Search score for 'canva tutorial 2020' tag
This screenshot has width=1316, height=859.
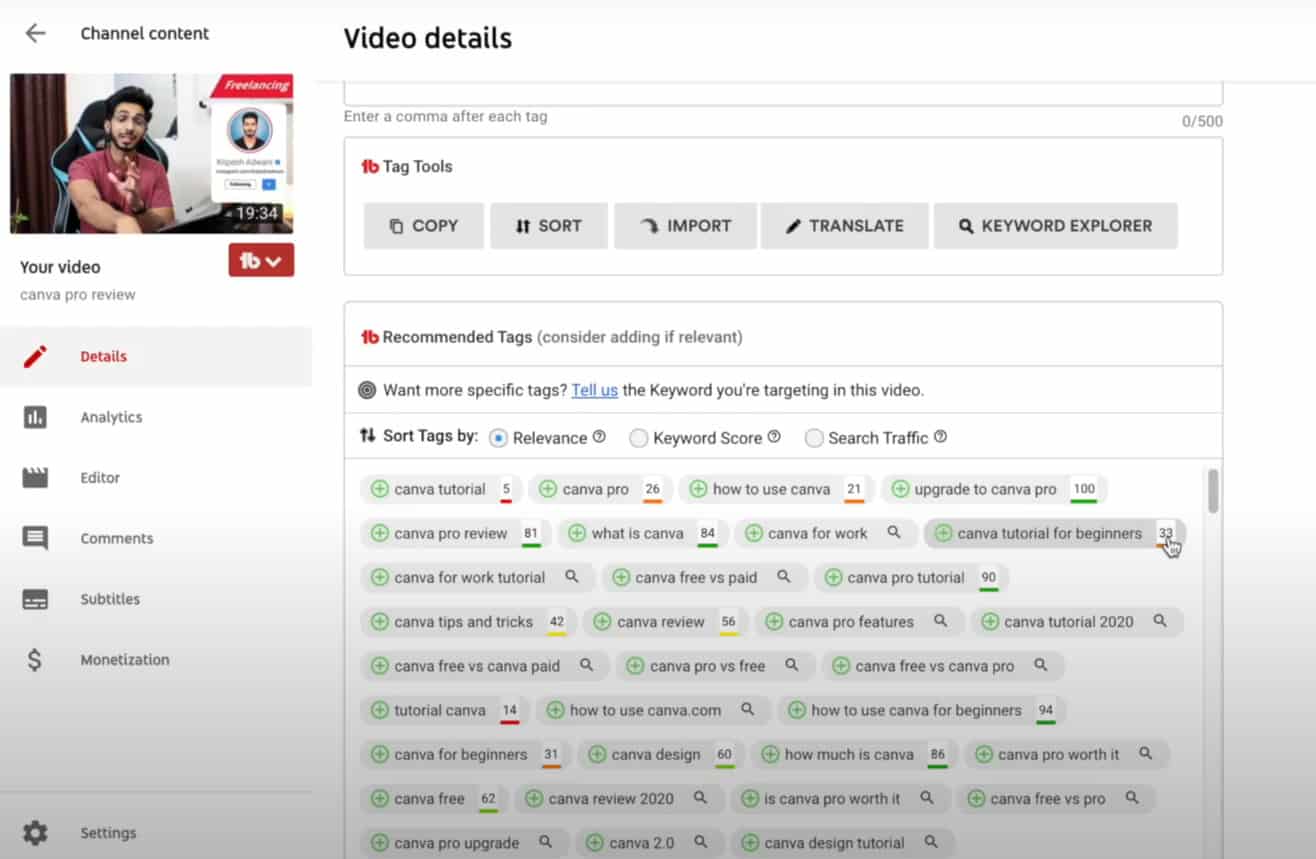[x=1160, y=621]
